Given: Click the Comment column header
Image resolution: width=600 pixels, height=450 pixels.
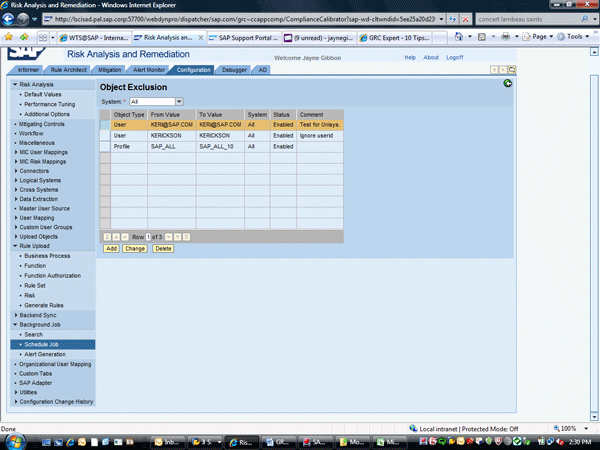Looking at the screenshot, I should [320, 114].
